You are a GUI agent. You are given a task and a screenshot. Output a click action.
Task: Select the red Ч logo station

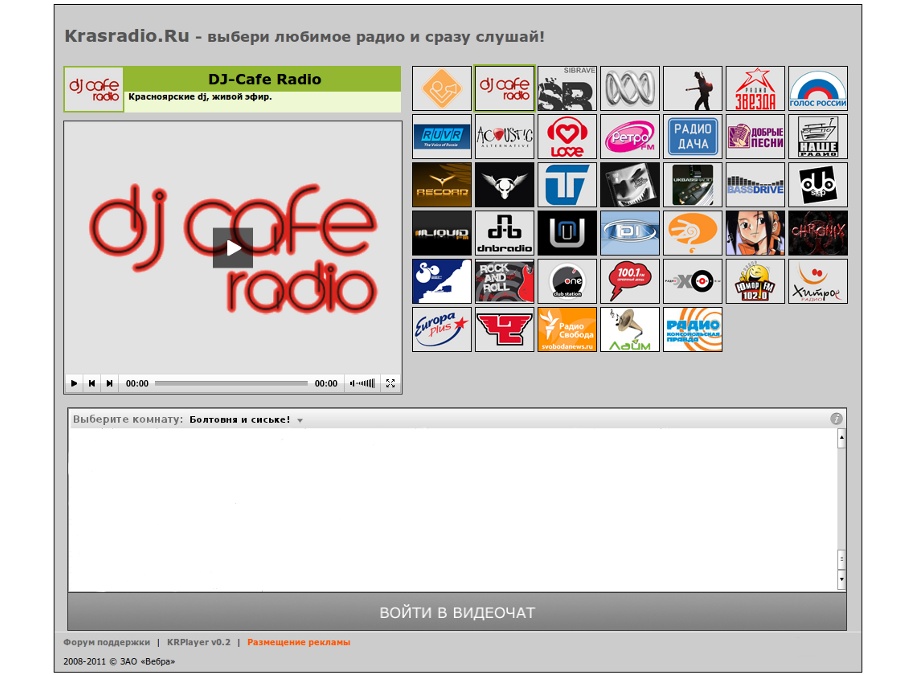click(505, 329)
